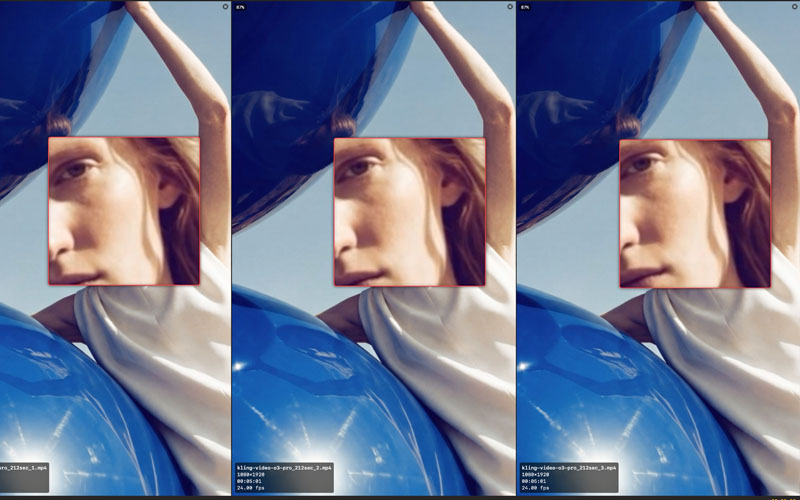Click the 1080×1920 resolution text in the third pane

point(535,474)
